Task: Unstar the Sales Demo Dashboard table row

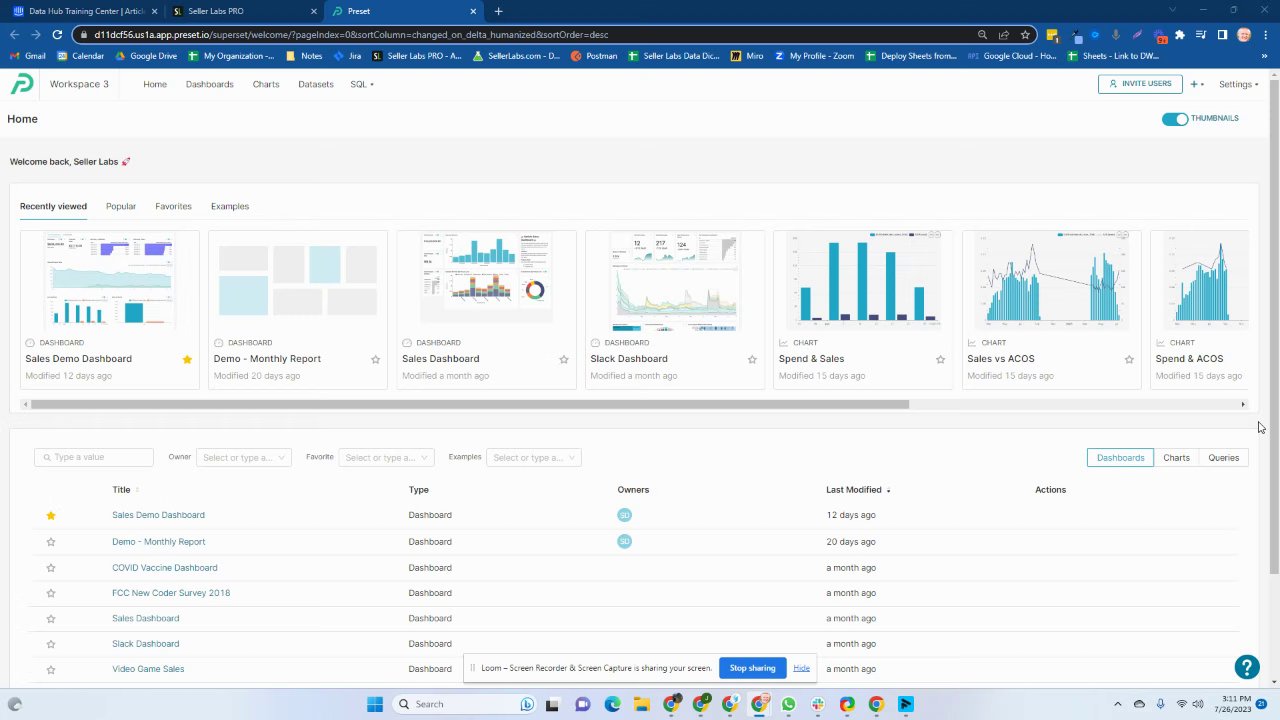Action: [x=51, y=515]
